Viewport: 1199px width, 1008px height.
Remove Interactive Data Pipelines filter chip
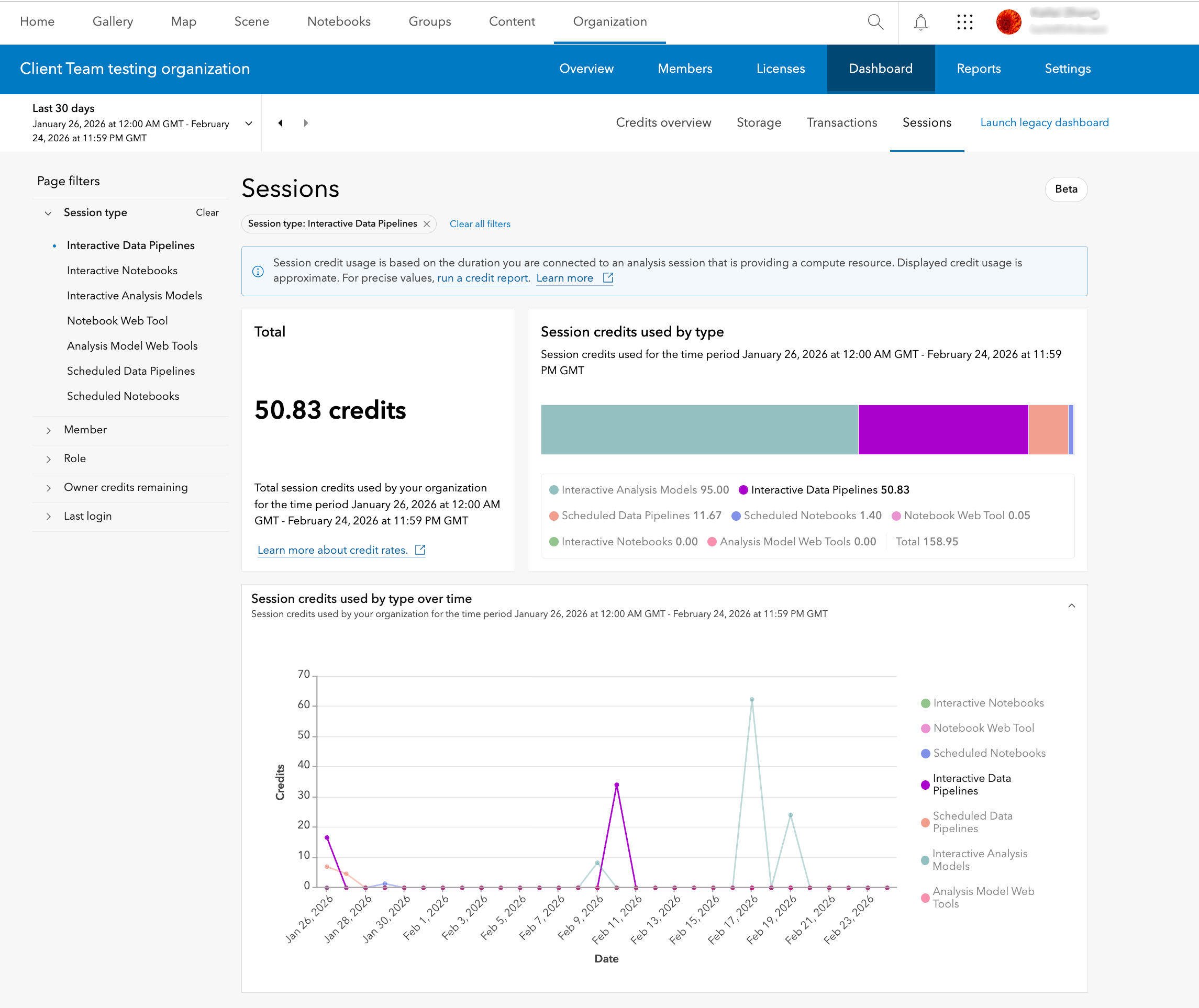coord(427,224)
